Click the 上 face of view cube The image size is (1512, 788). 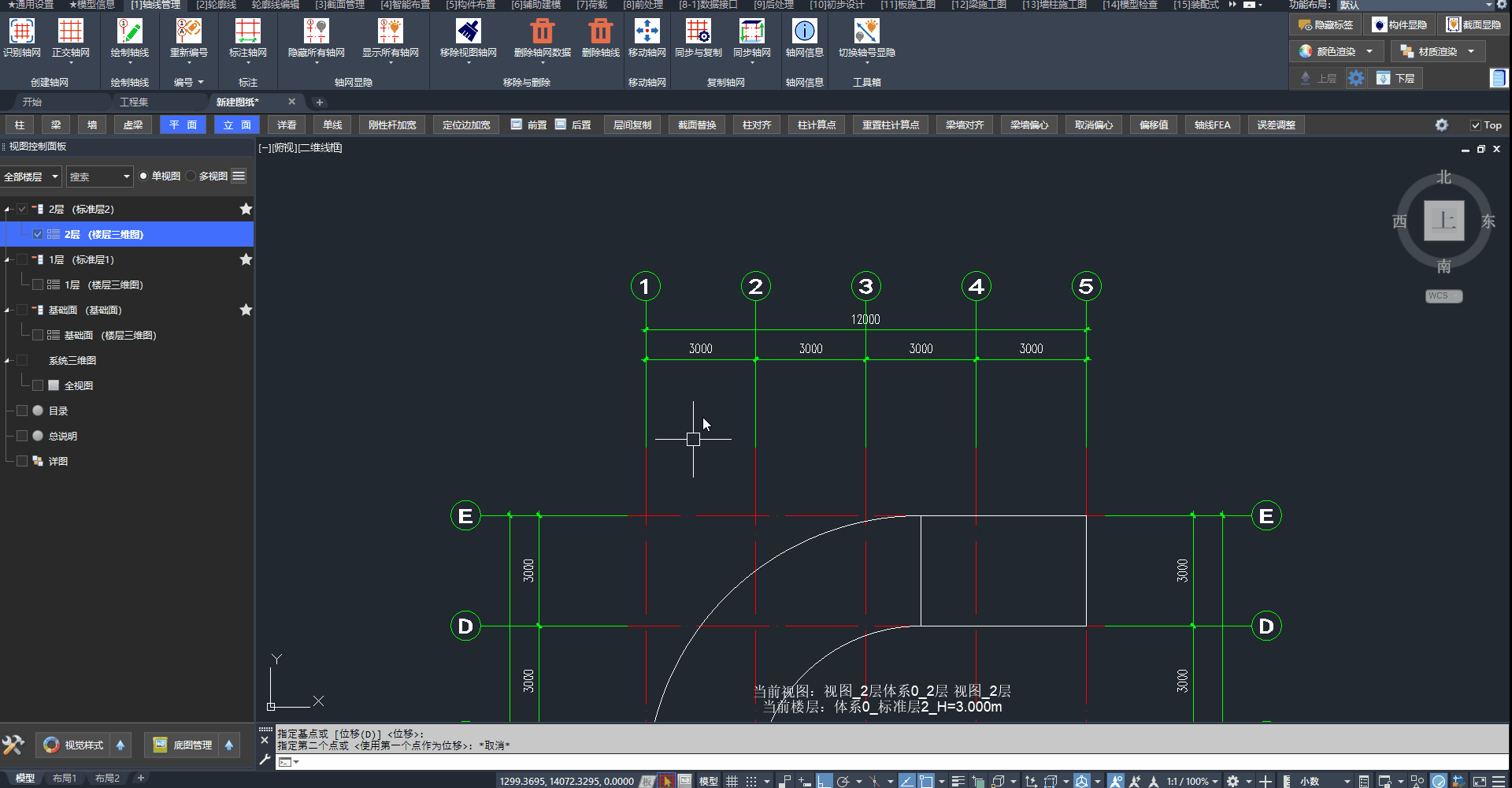click(x=1443, y=221)
